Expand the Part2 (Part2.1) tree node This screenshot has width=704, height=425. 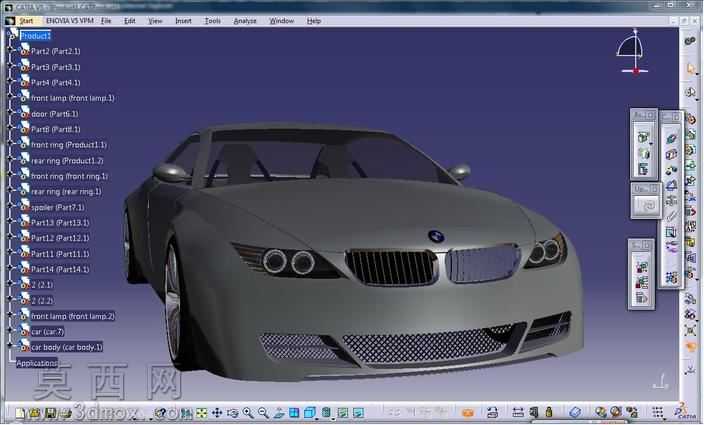(11, 51)
